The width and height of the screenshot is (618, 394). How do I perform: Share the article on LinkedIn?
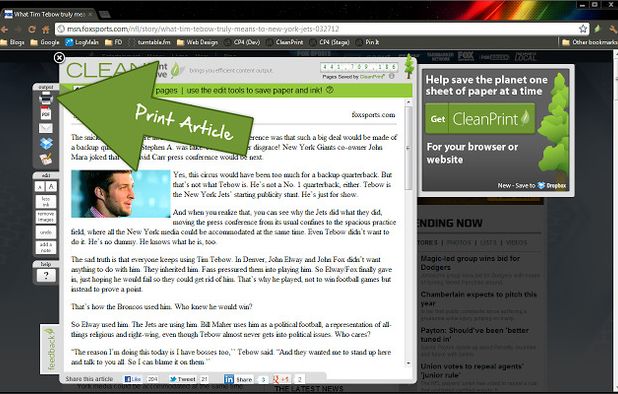point(238,379)
